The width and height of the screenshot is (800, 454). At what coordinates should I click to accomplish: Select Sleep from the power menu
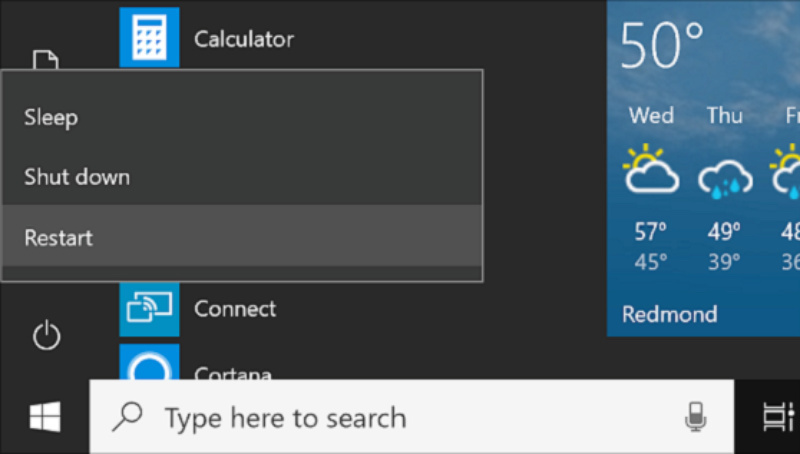pyautogui.click(x=51, y=117)
